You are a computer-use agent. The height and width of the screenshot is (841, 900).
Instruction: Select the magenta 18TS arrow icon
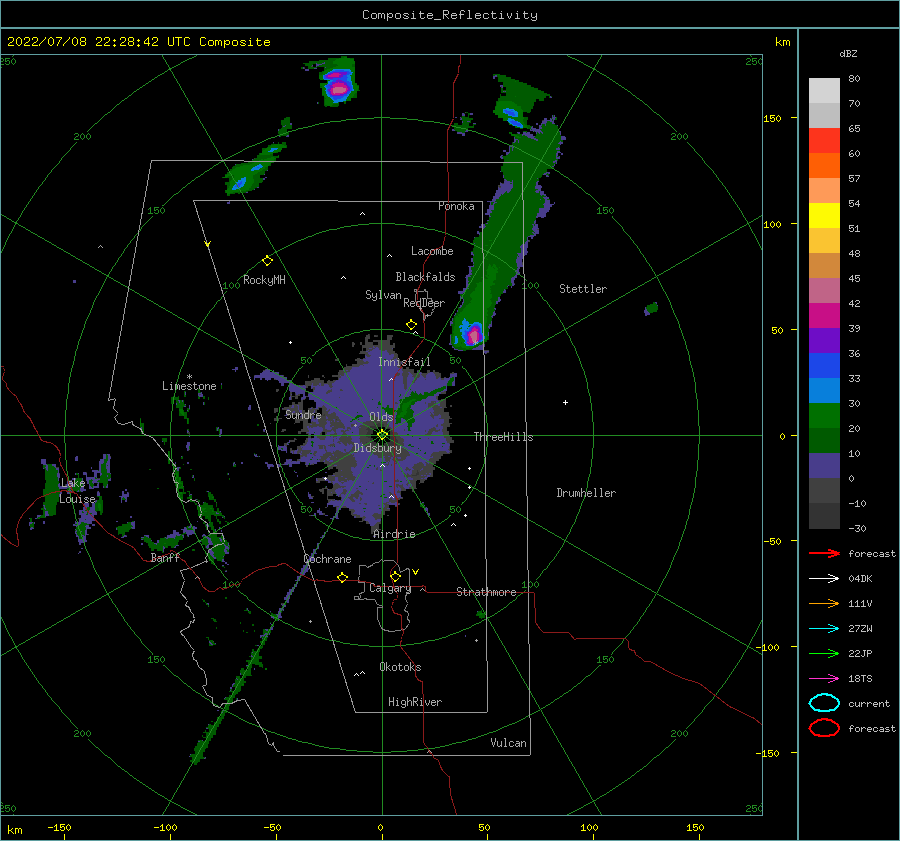824,679
